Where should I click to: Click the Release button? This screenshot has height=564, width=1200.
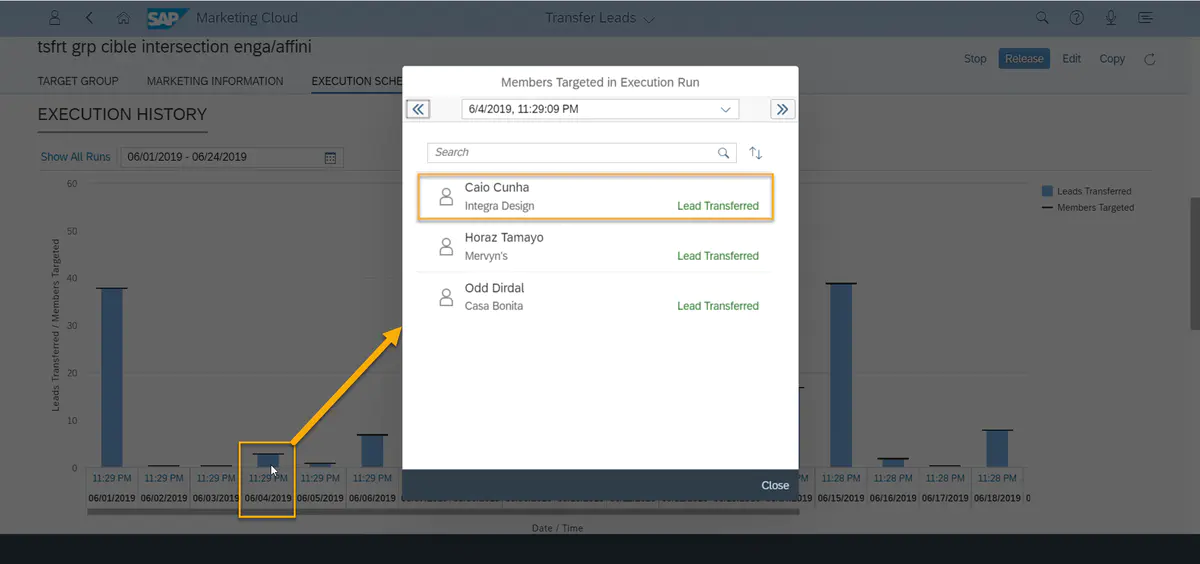[1024, 59]
